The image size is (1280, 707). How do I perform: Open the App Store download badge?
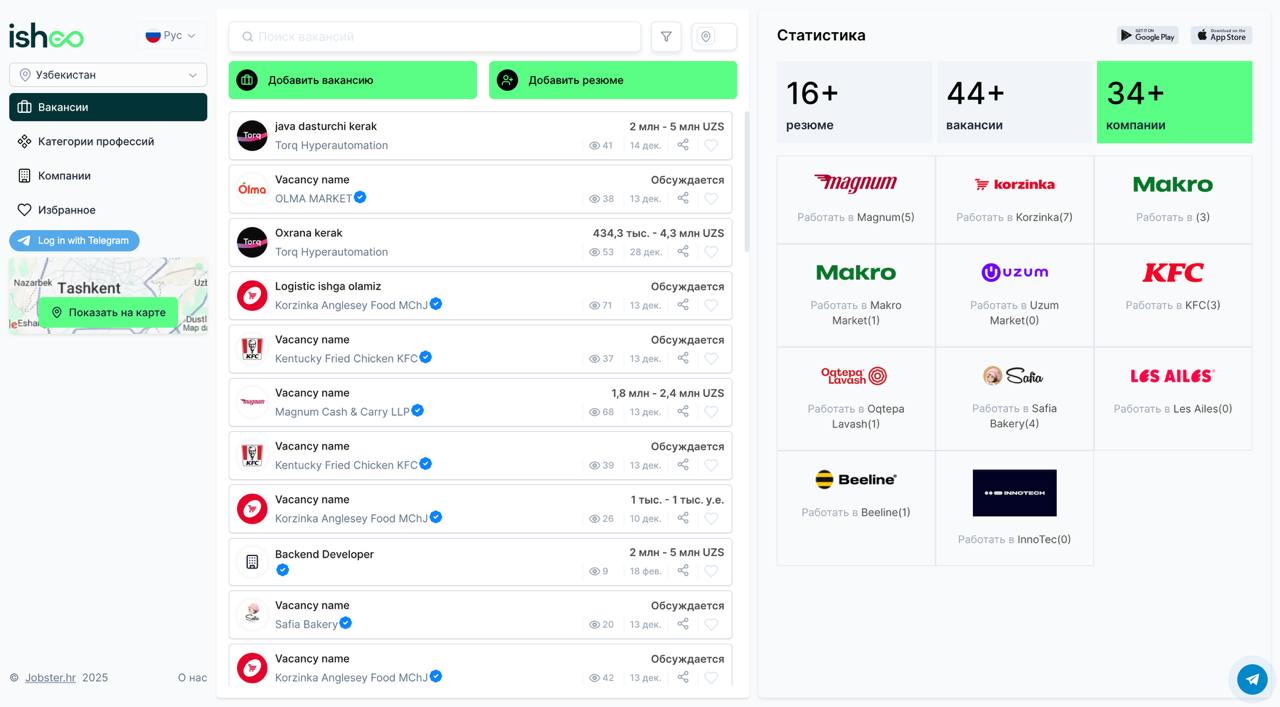1221,36
